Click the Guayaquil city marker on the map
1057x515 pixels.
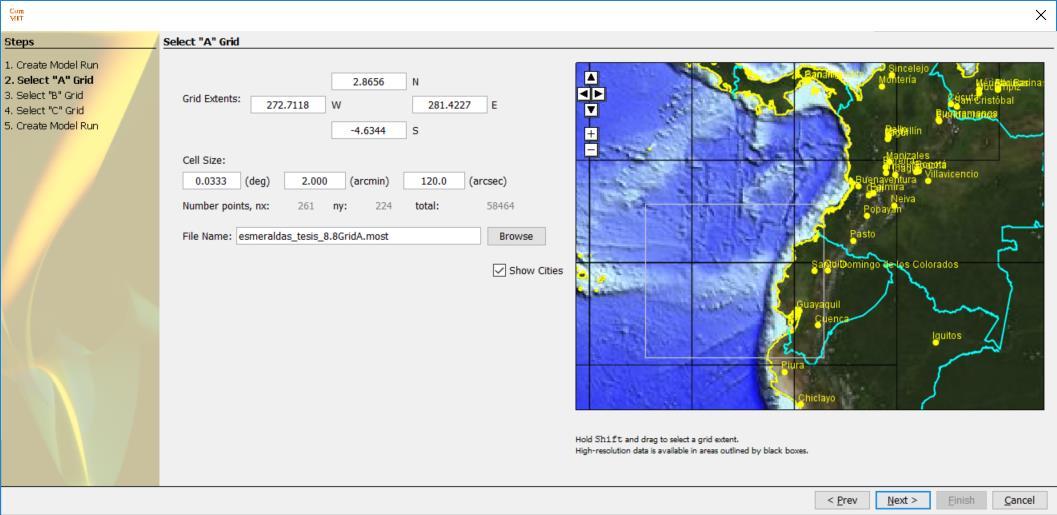coord(799,312)
